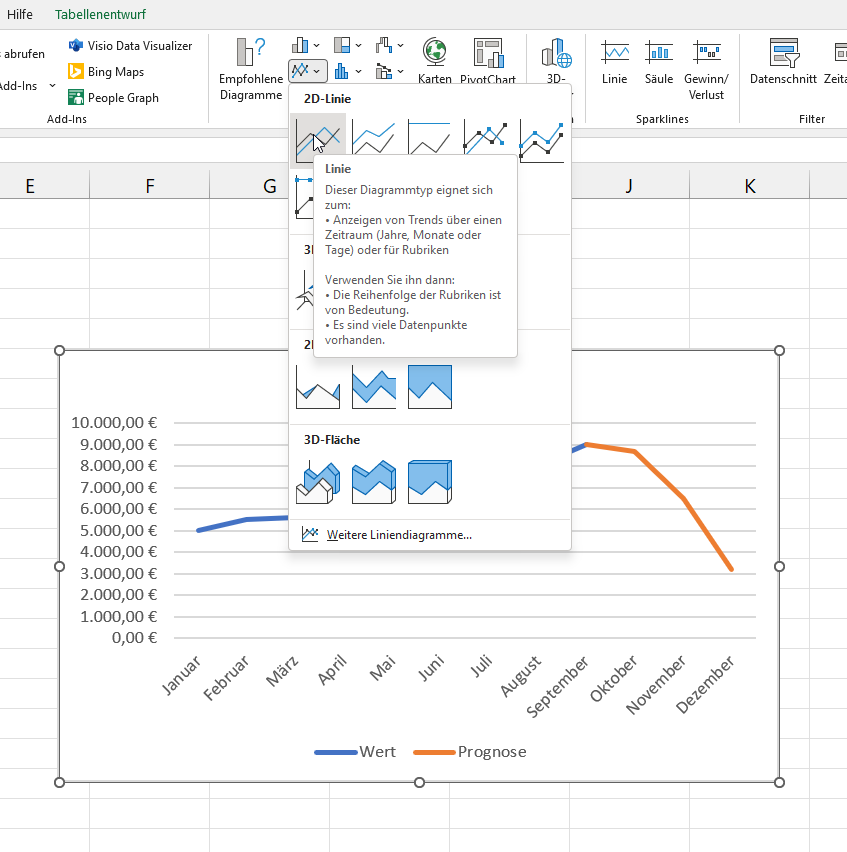The image size is (847, 852).
Task: Click the chart's right-middle resize handle
Action: point(779,566)
